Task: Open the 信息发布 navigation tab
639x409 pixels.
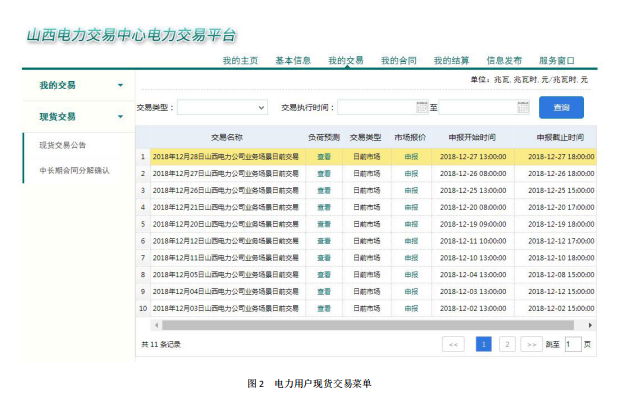Action: tap(503, 61)
